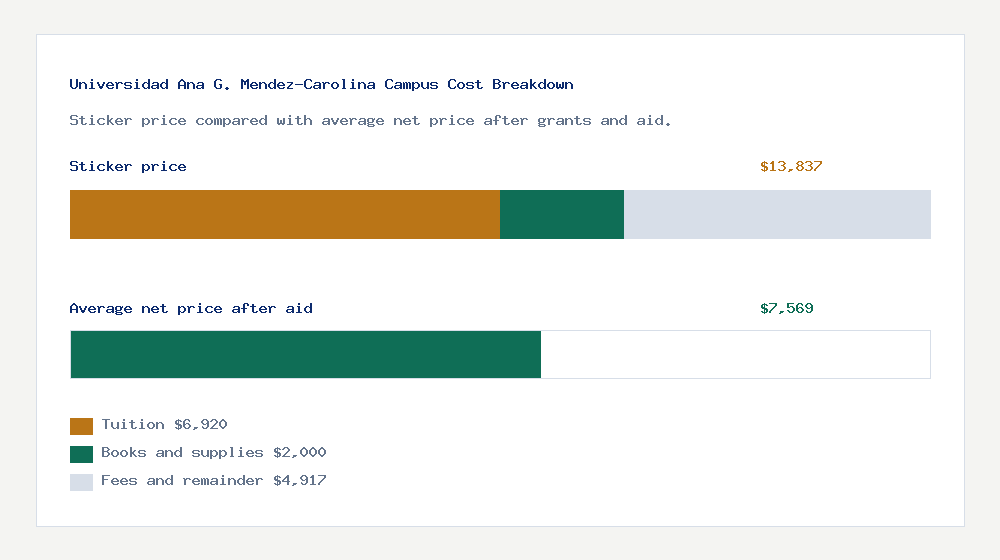Screen dimensions: 1000x560
Task: Select the orange tuition segment in sticker bar
Action: [x=285, y=214]
